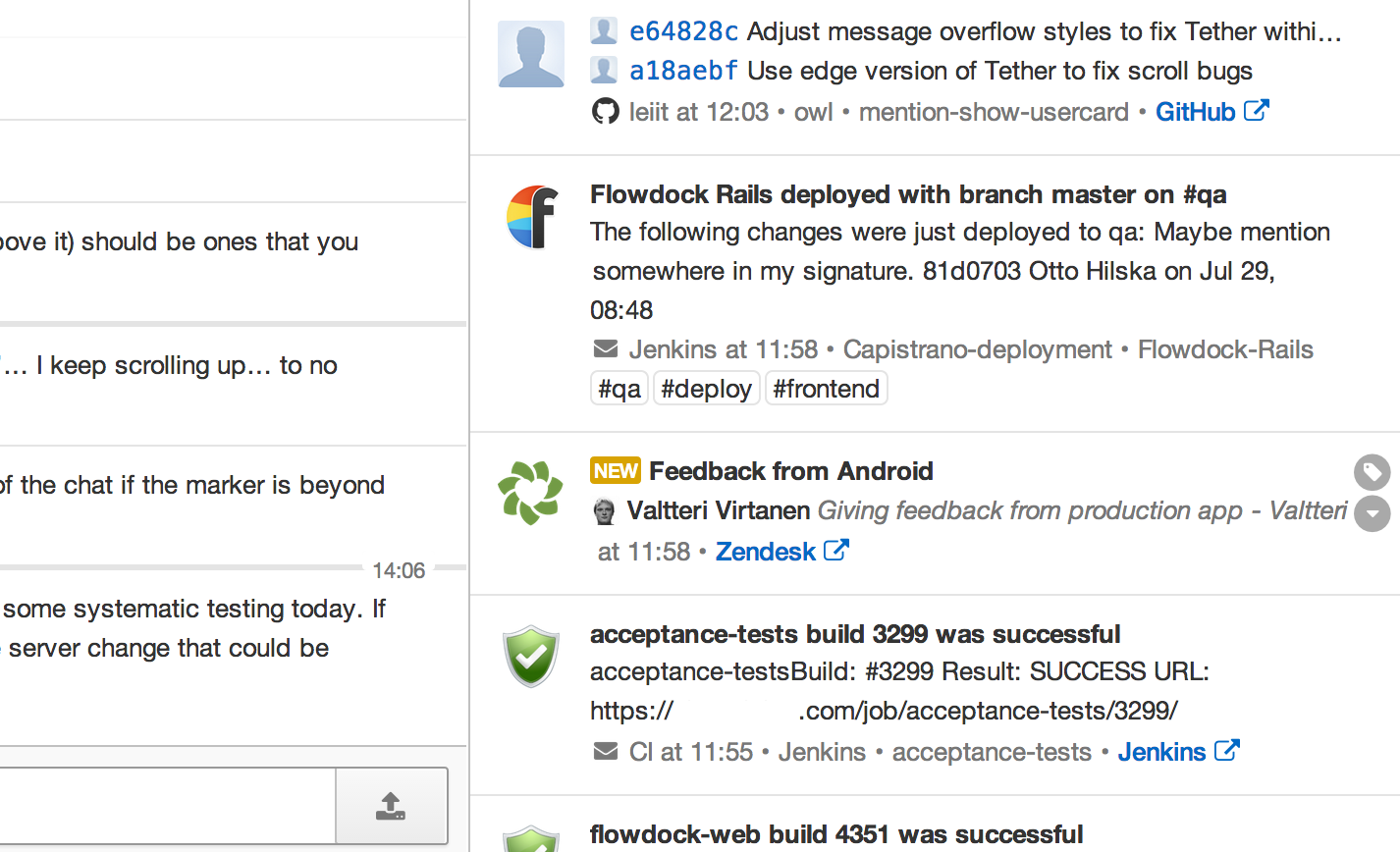
Task: Select the #qa tag
Action: click(x=619, y=388)
